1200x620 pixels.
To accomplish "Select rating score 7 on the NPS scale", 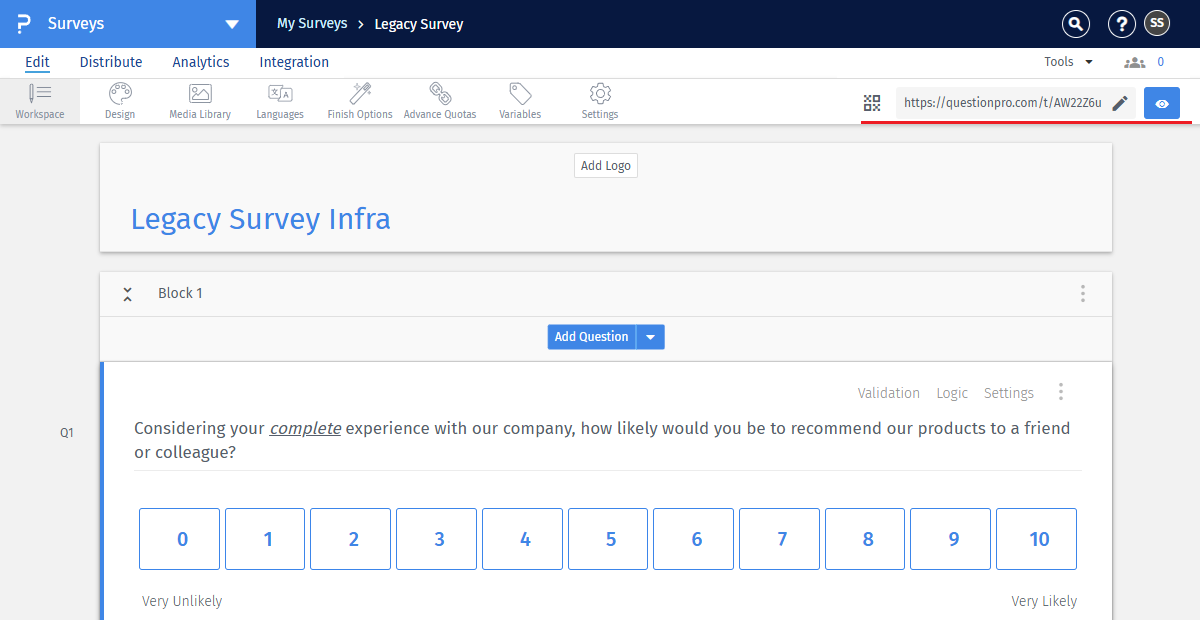I will pyautogui.click(x=779, y=538).
